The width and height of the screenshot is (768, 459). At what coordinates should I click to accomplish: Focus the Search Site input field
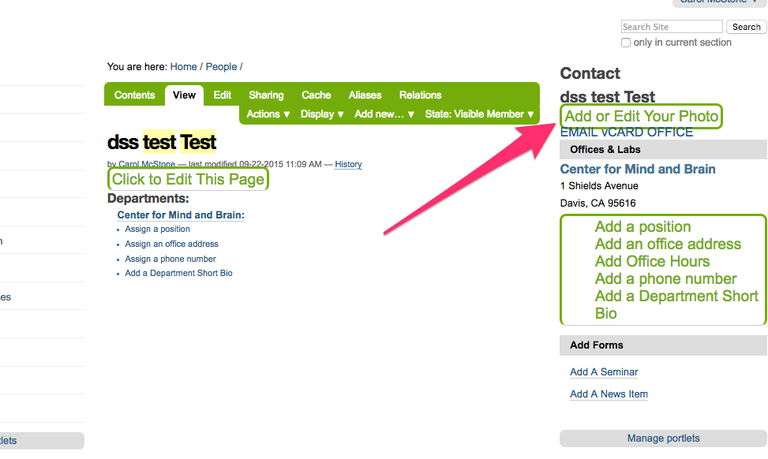tap(672, 26)
